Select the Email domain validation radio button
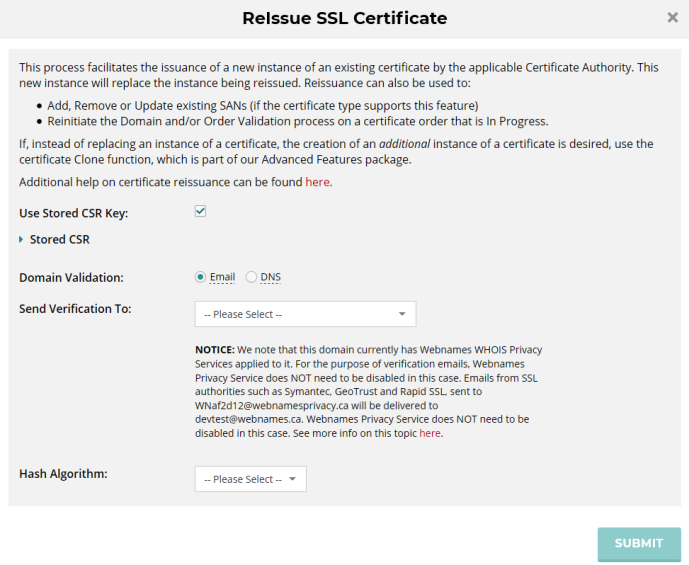The width and height of the screenshot is (689, 565). coord(200,277)
